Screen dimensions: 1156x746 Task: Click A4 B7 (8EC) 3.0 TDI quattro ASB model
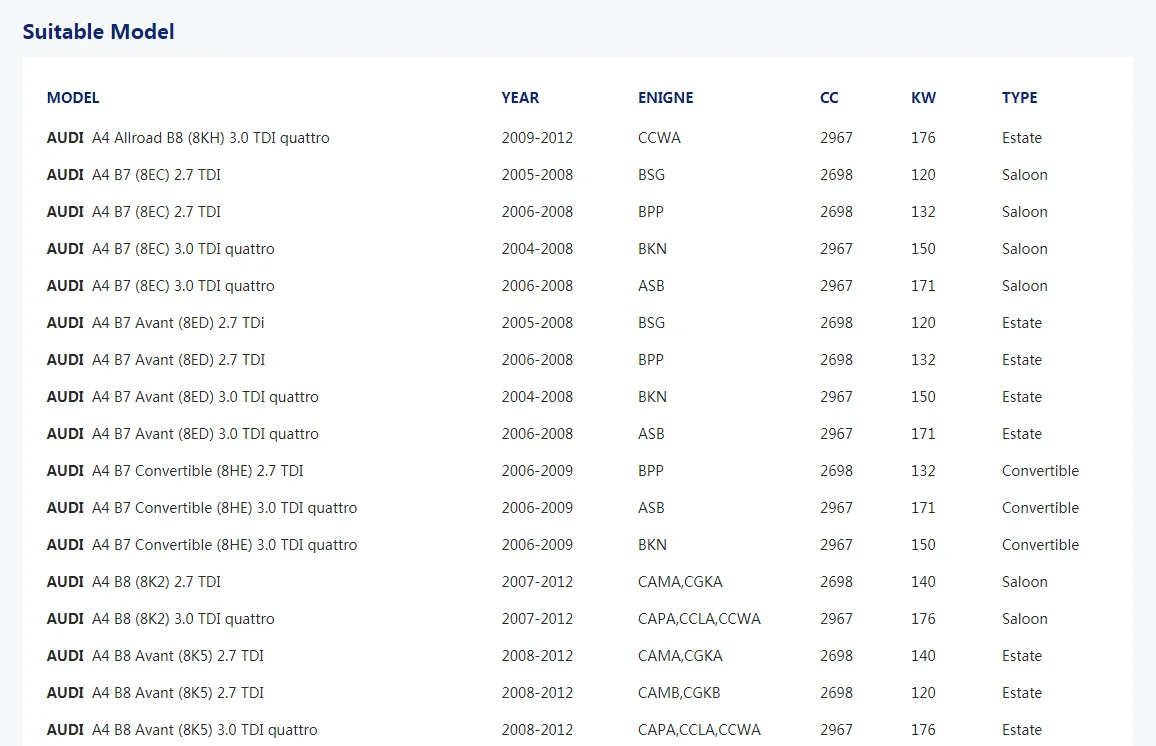point(161,286)
